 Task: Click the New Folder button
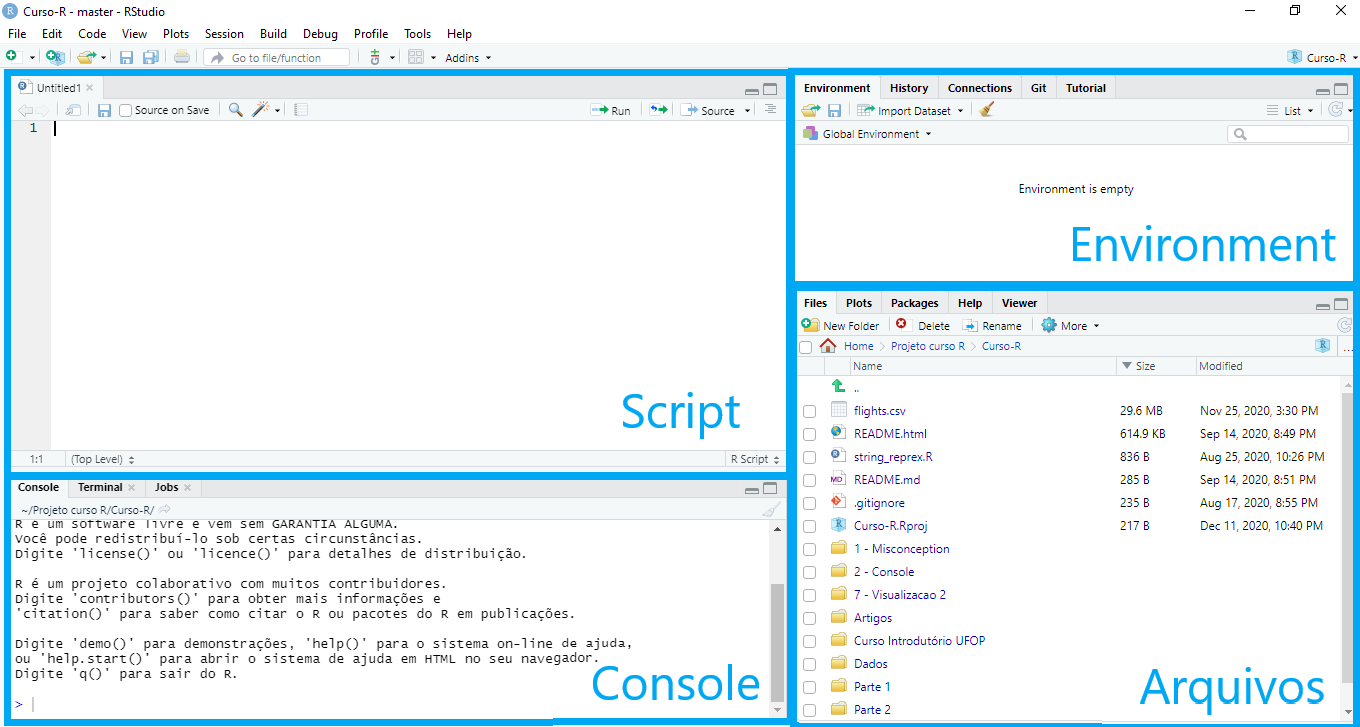pyautogui.click(x=841, y=326)
